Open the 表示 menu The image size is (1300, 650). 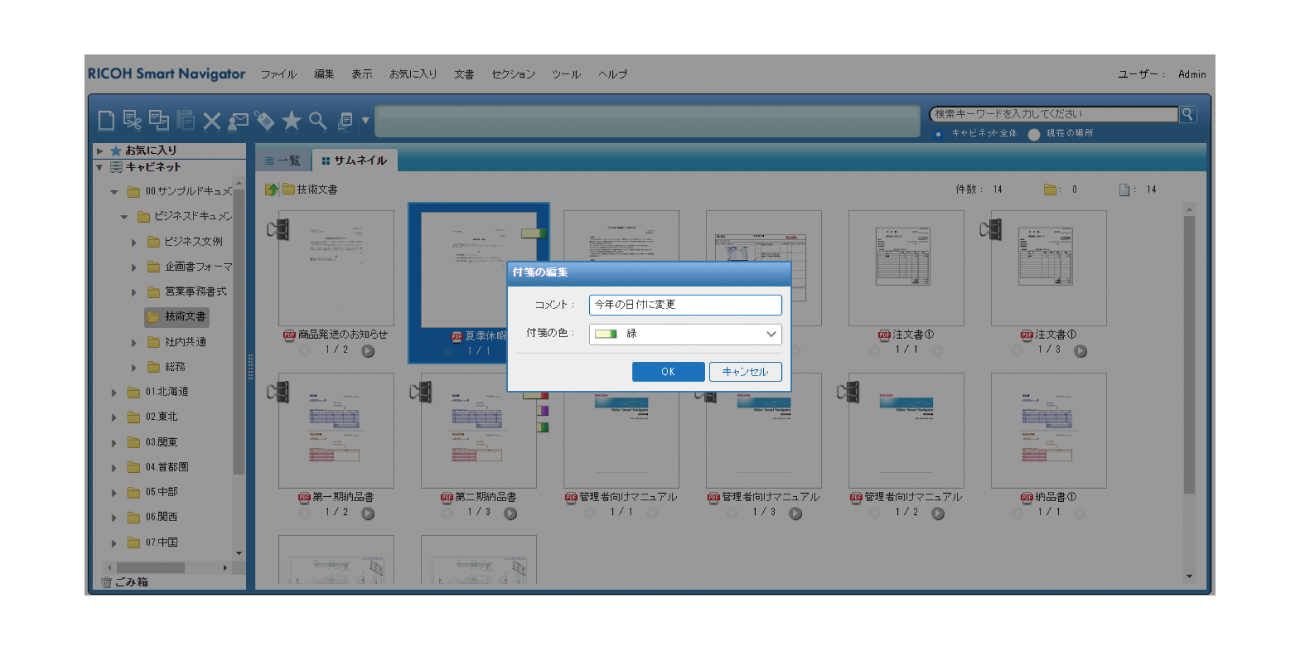(362, 74)
